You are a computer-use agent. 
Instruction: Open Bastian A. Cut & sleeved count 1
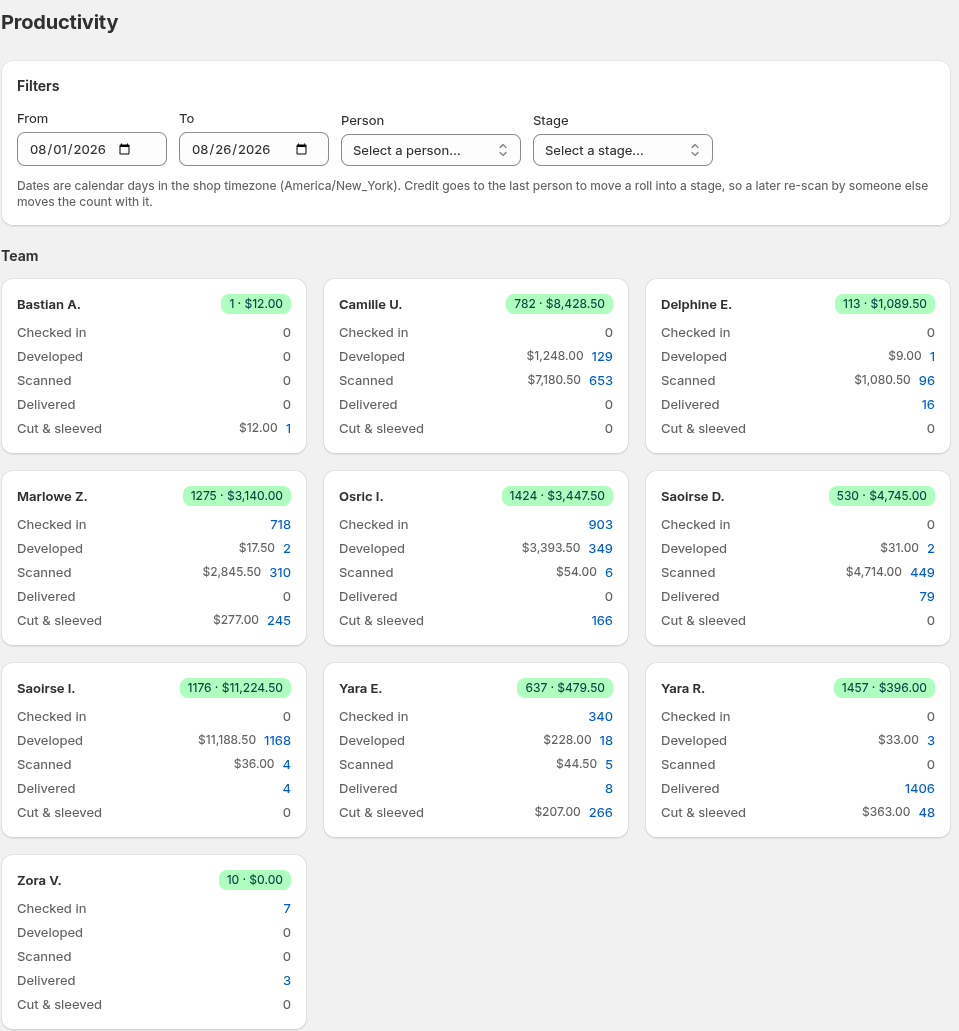pyautogui.click(x=288, y=428)
